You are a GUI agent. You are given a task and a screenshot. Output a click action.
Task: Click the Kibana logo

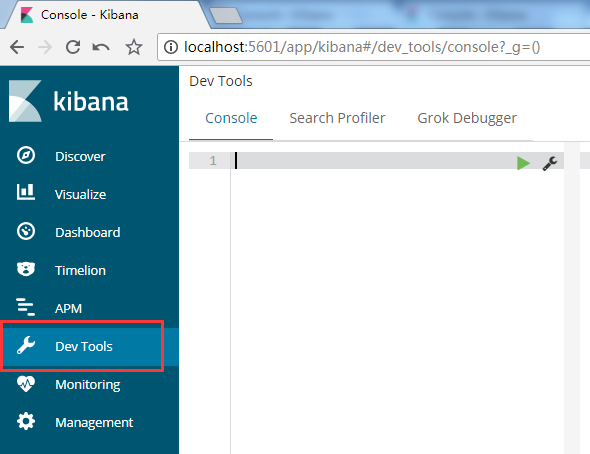(68, 101)
